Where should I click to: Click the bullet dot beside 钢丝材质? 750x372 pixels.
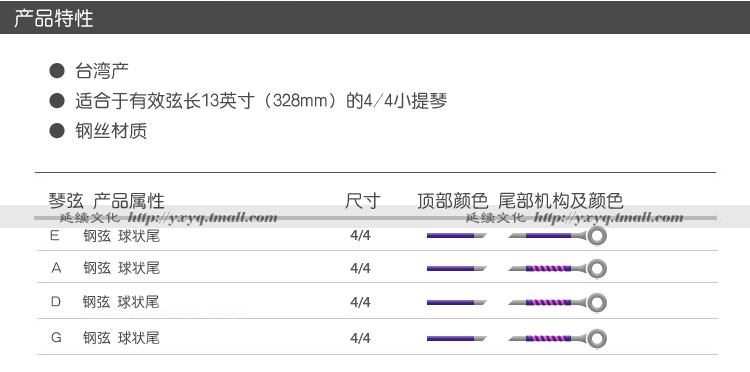[57, 131]
